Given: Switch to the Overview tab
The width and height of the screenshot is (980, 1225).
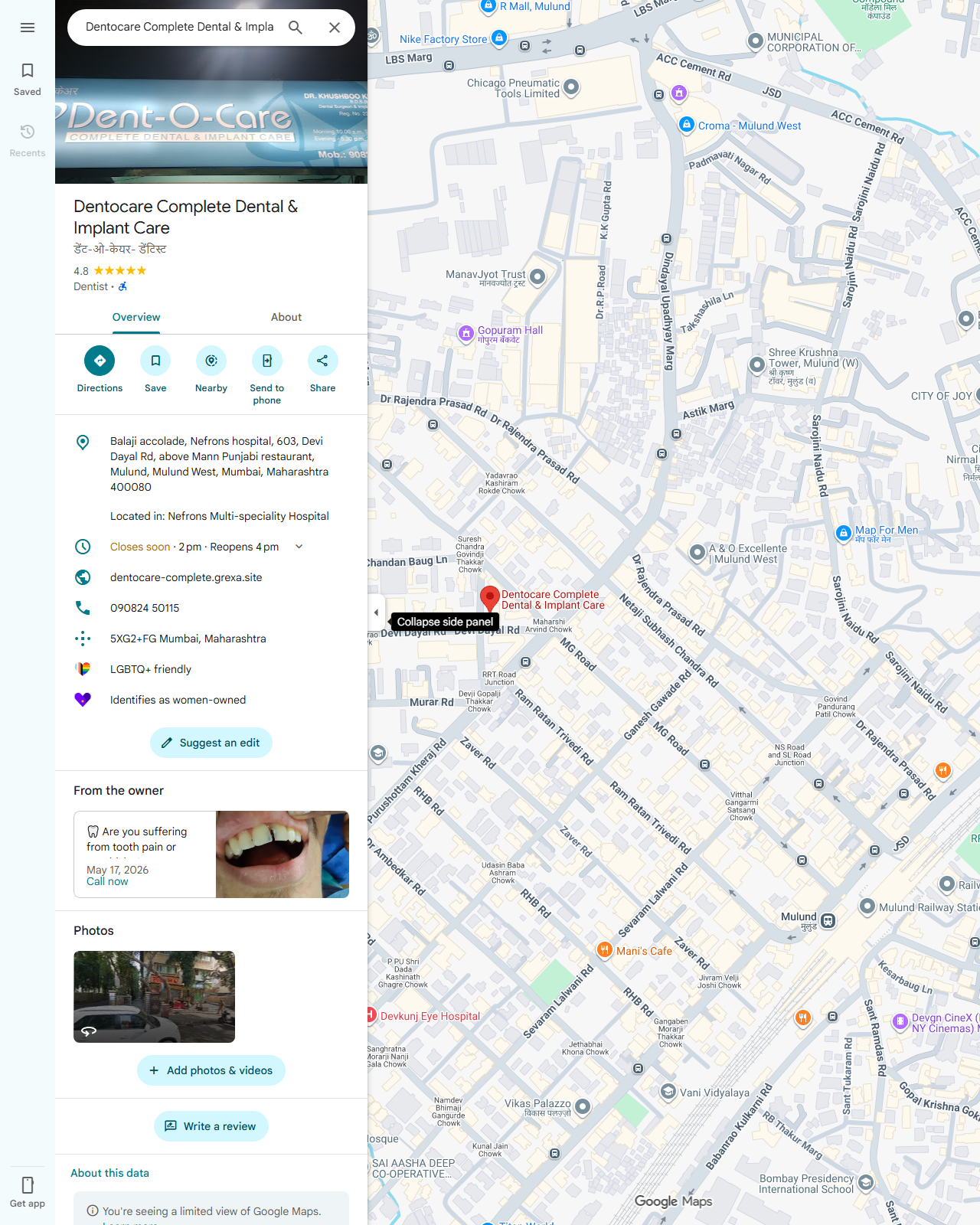Looking at the screenshot, I should [x=136, y=317].
